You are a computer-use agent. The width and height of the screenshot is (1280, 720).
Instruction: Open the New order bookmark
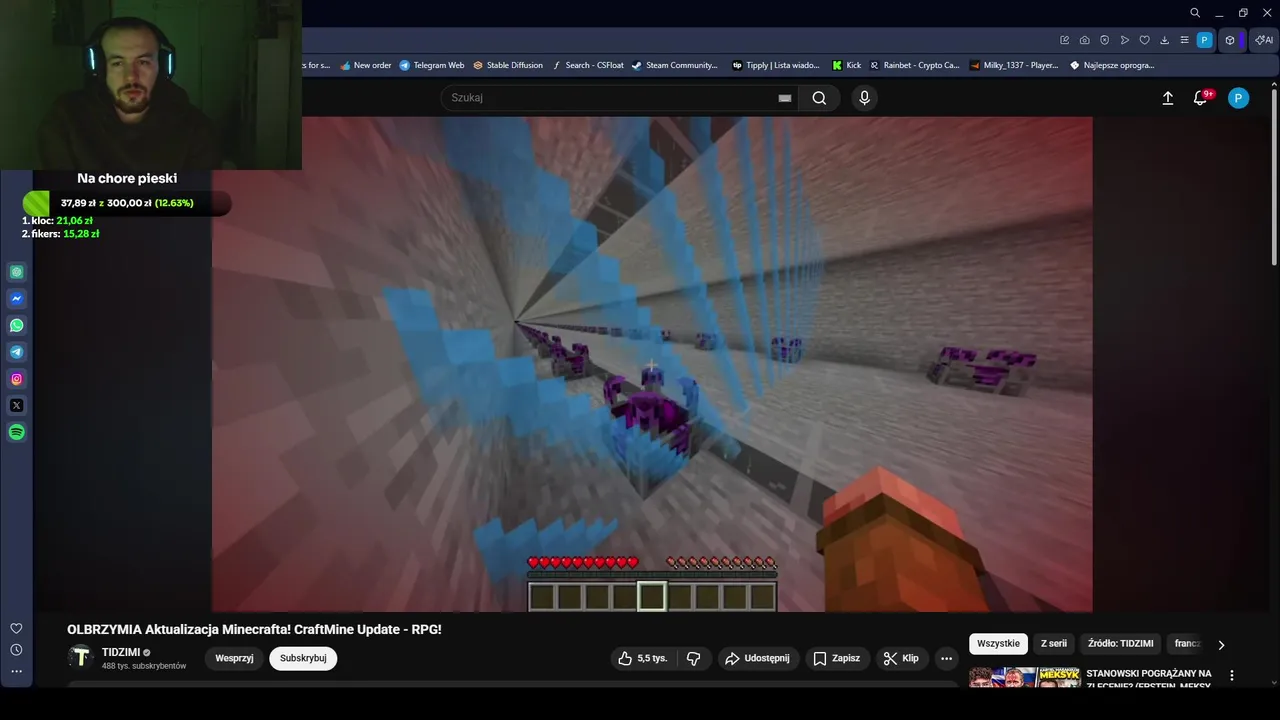pos(366,65)
